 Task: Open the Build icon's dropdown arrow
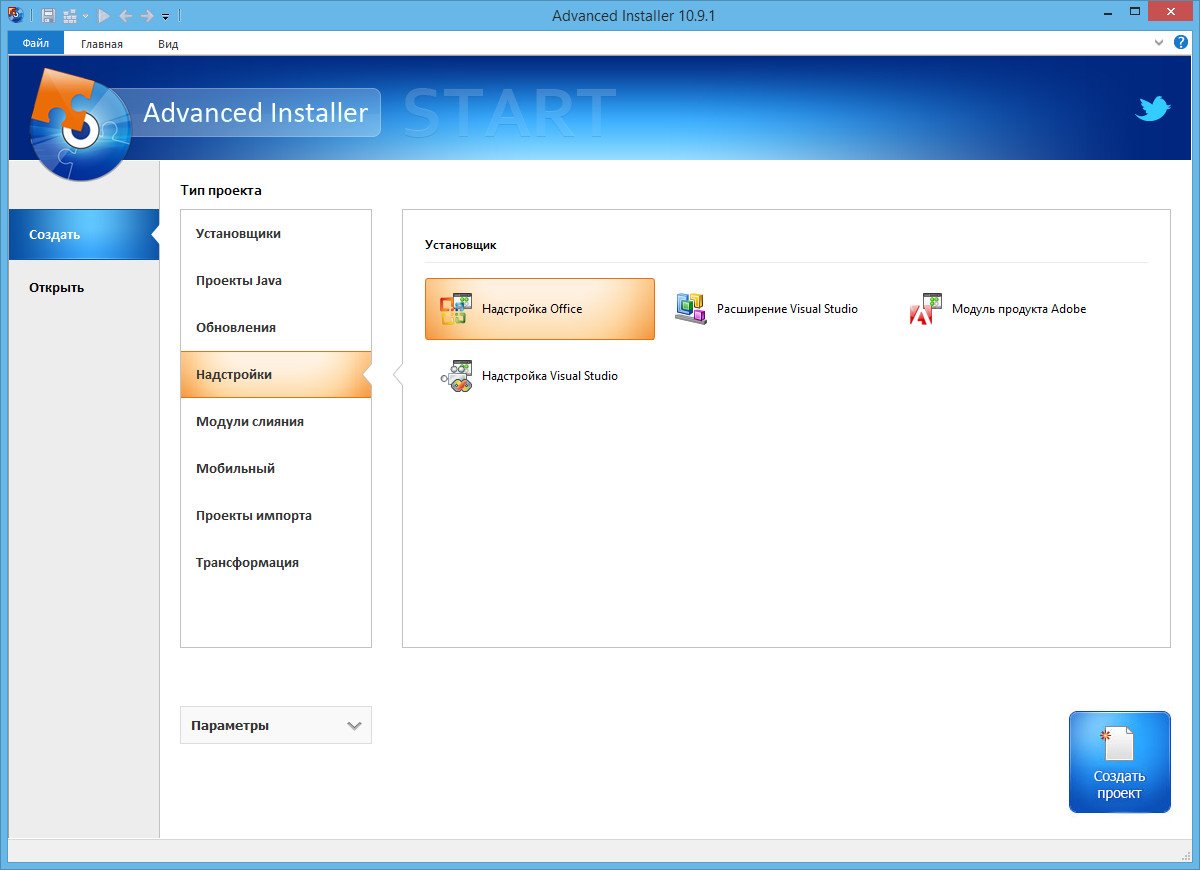click(x=85, y=16)
